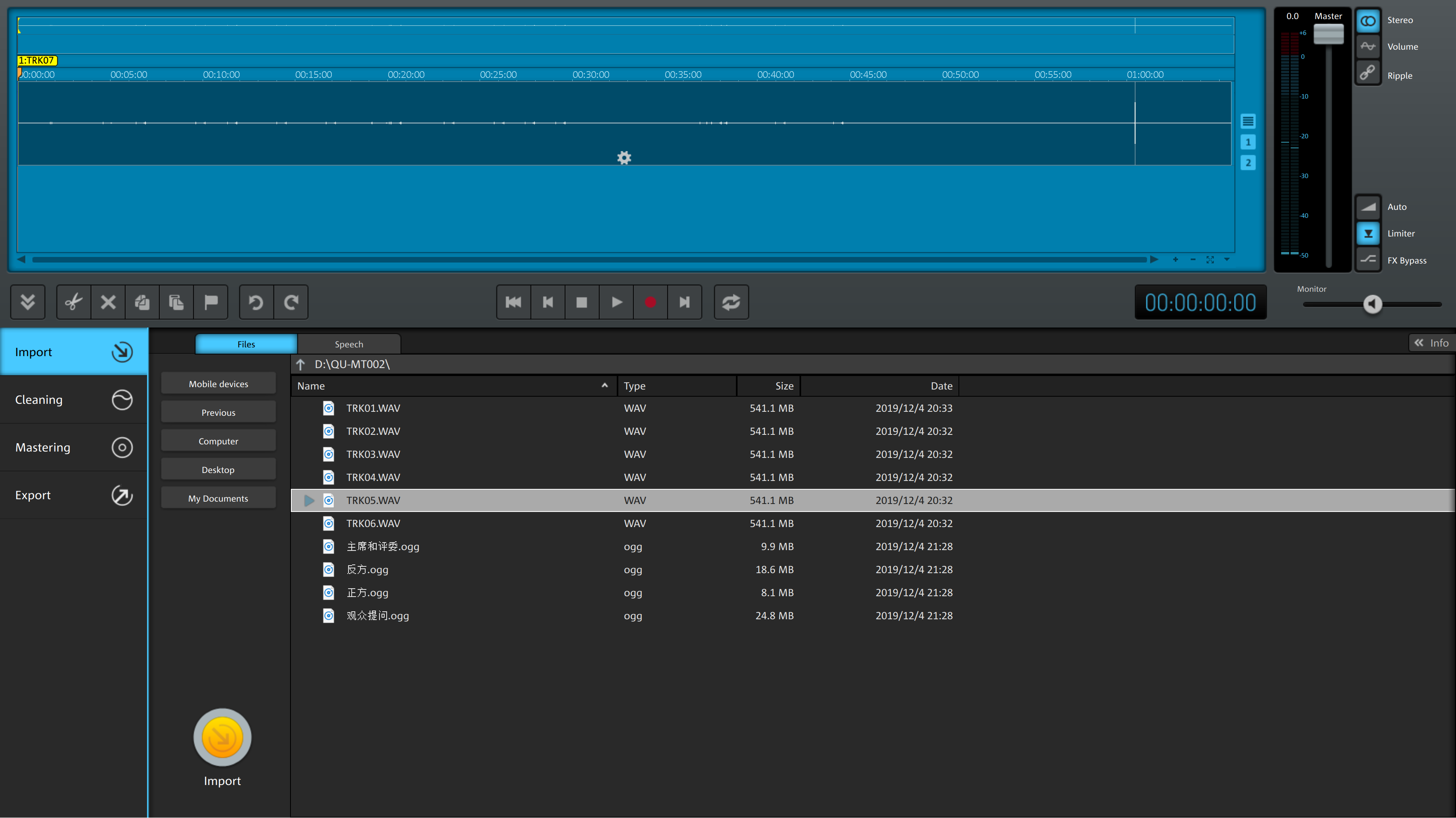
Task: Click the loop playback icon
Action: tap(731, 302)
